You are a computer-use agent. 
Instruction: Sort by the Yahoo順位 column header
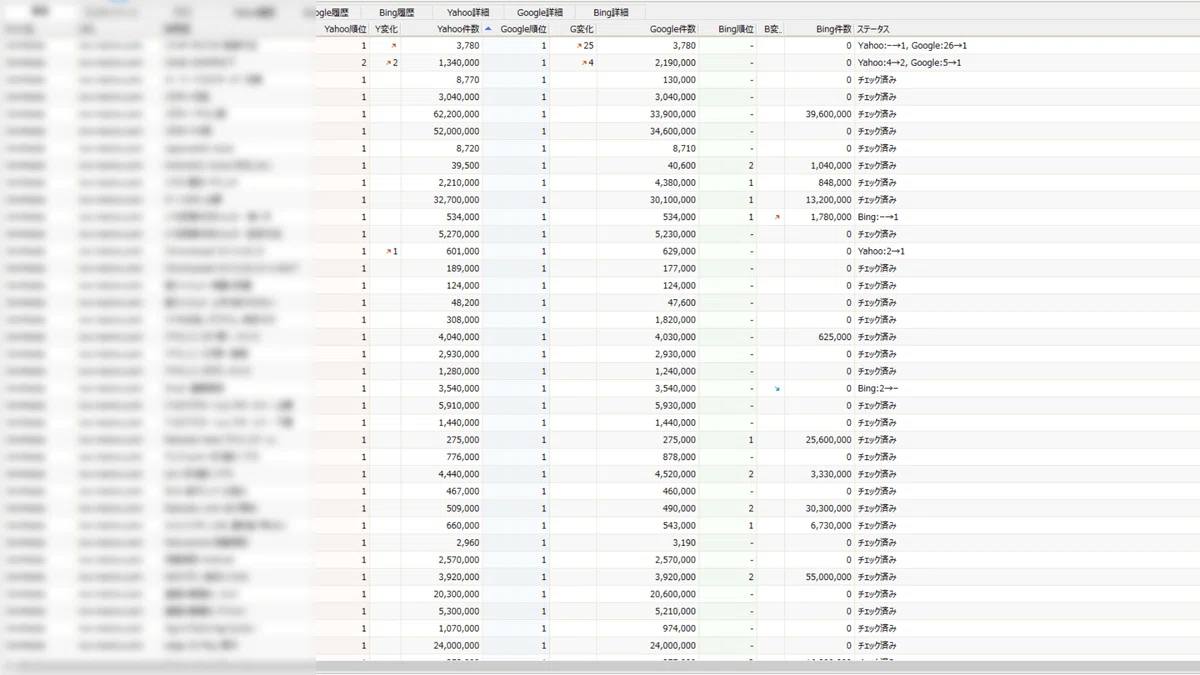click(x=344, y=30)
